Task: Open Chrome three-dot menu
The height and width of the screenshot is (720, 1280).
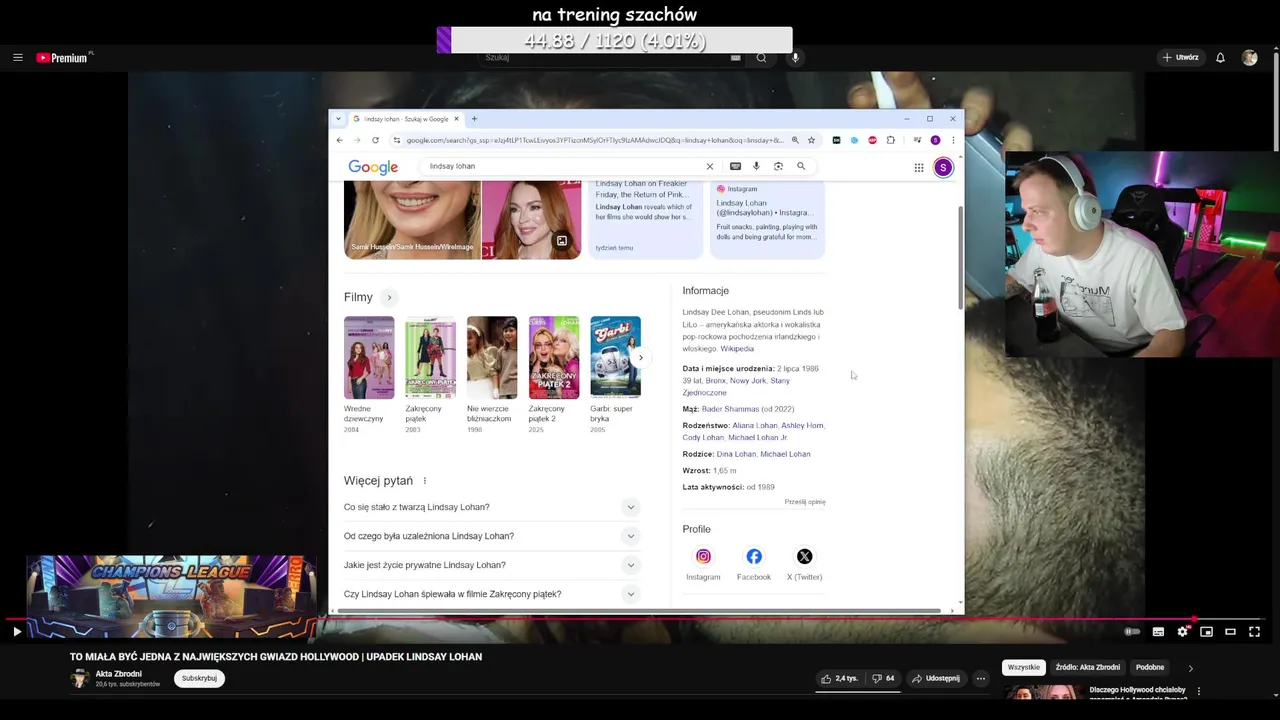Action: point(953,140)
